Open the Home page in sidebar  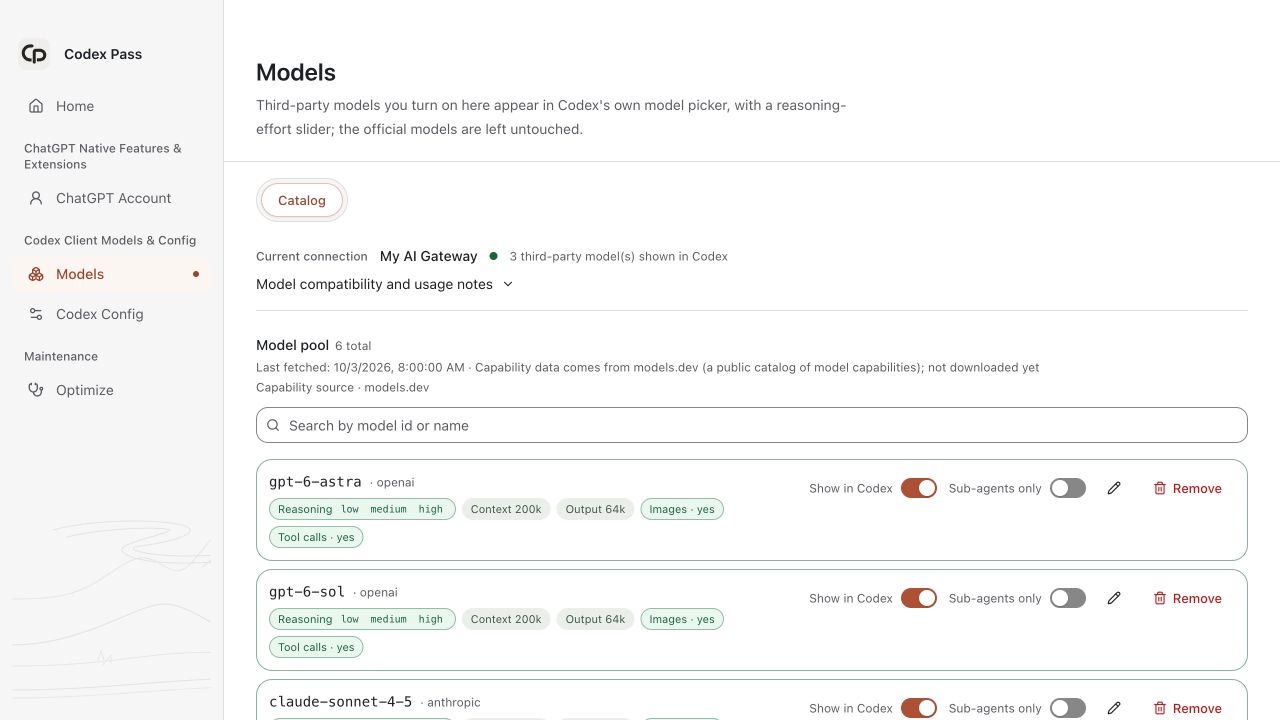(111, 106)
